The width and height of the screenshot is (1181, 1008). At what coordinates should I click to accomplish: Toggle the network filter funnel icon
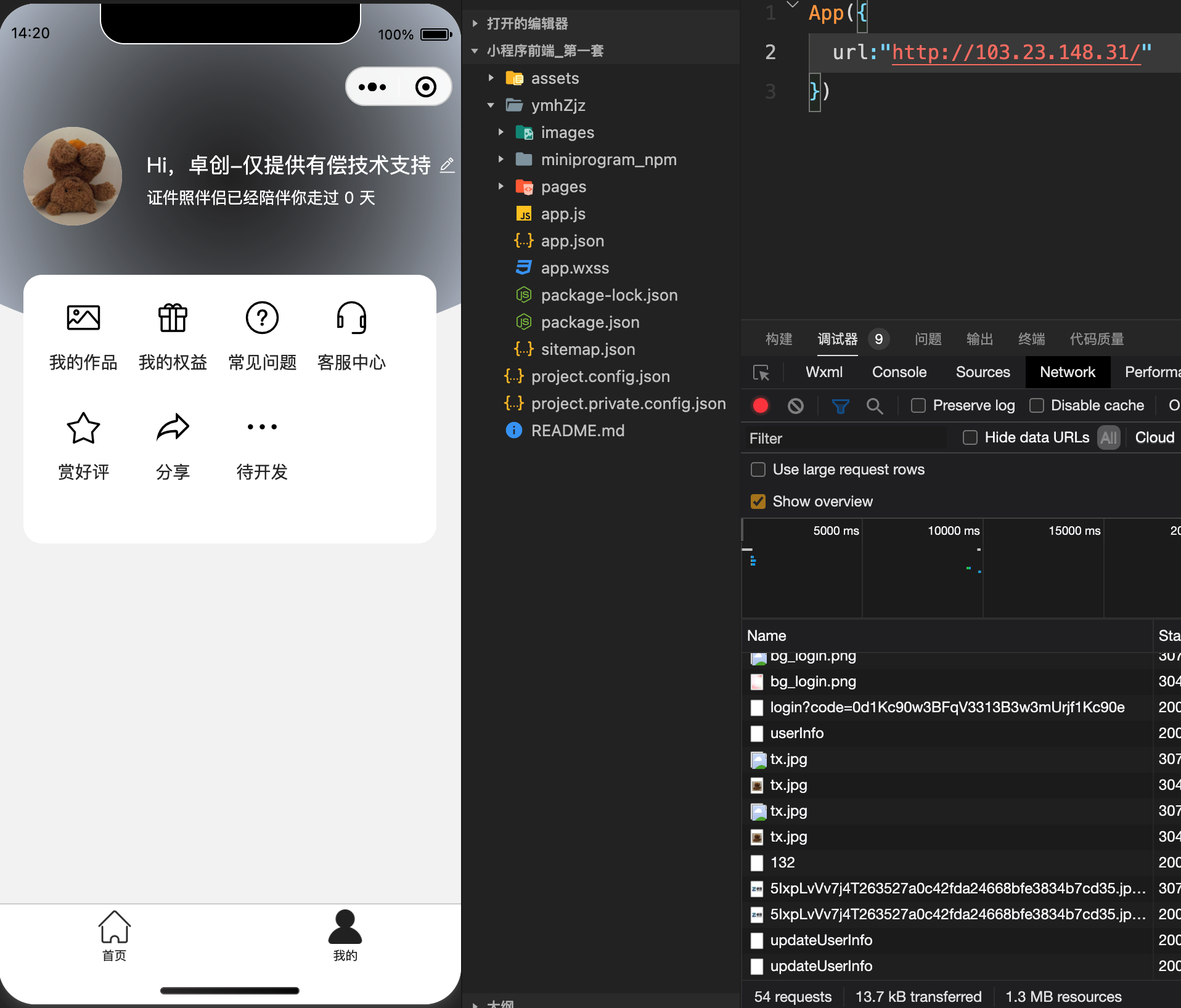pyautogui.click(x=840, y=405)
